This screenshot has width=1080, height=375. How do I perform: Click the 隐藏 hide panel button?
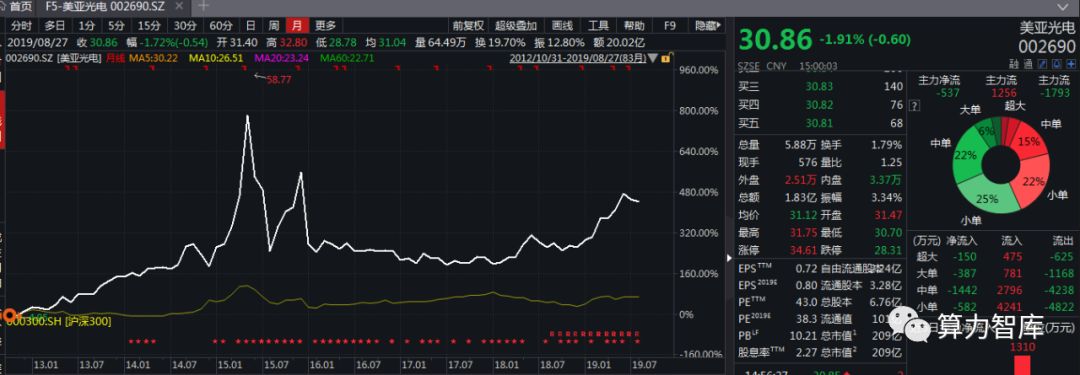(708, 26)
